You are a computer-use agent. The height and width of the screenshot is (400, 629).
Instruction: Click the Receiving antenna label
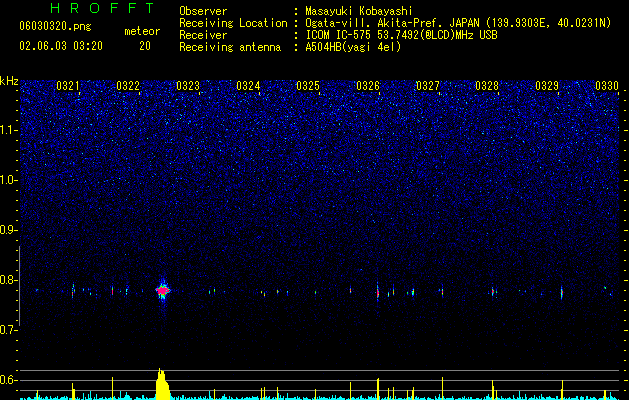[230, 47]
